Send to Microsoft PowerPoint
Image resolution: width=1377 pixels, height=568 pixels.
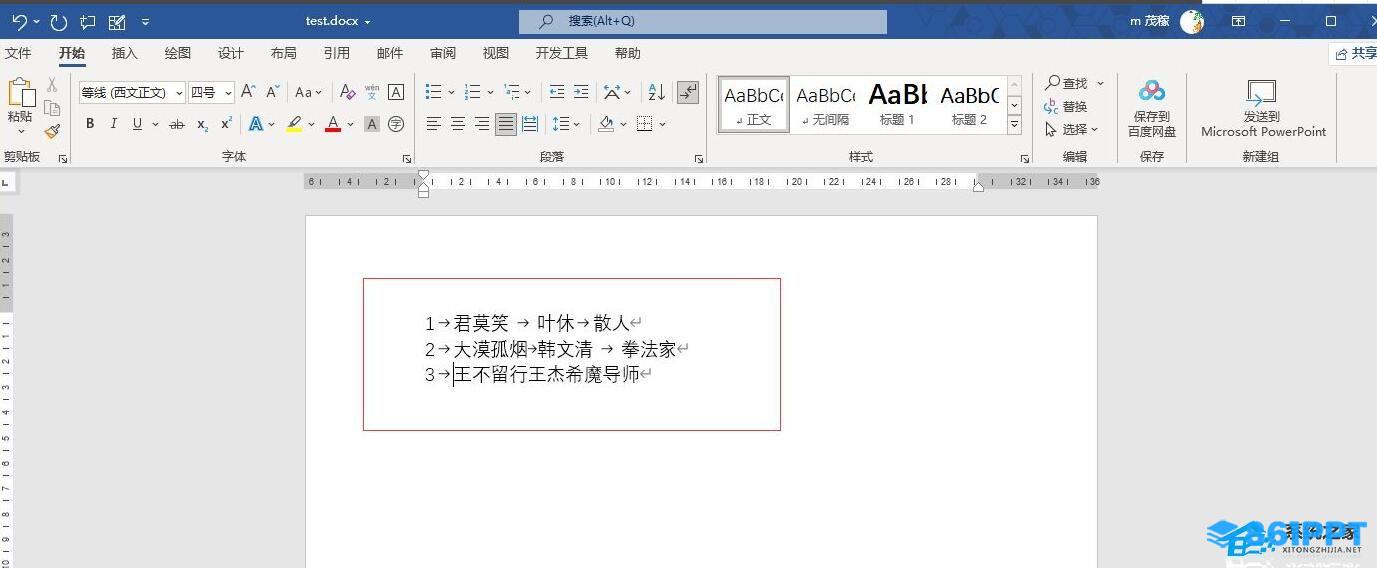[1263, 108]
